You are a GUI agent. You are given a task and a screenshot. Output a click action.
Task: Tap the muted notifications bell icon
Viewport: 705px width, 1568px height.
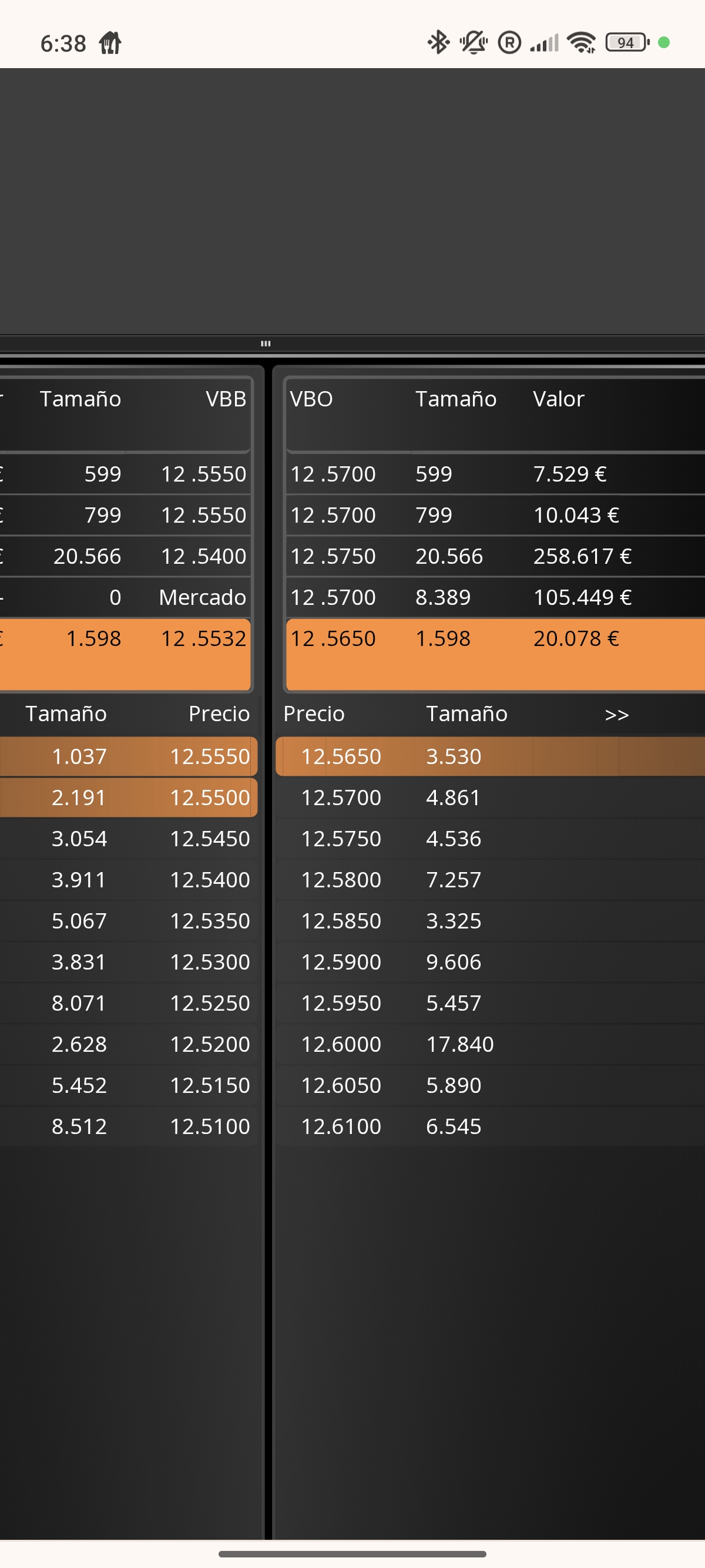(473, 43)
